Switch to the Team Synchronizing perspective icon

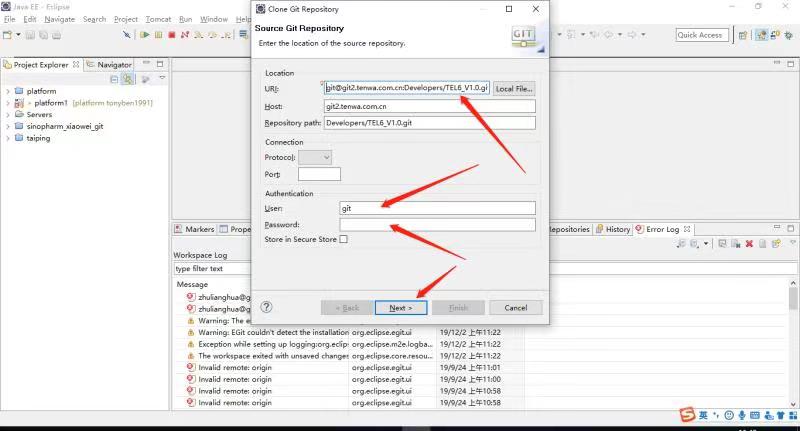775,35
